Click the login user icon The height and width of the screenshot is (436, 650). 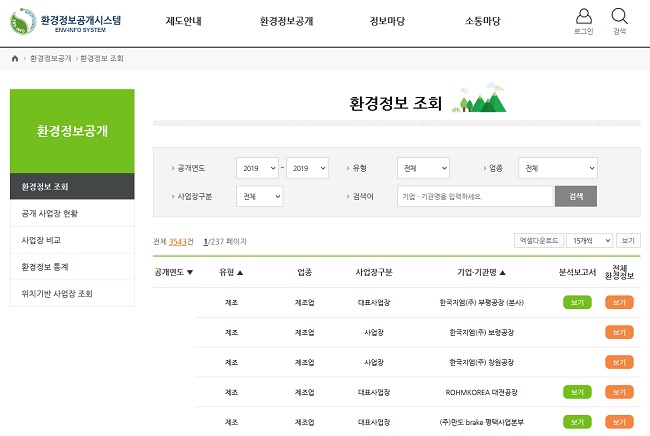point(583,17)
